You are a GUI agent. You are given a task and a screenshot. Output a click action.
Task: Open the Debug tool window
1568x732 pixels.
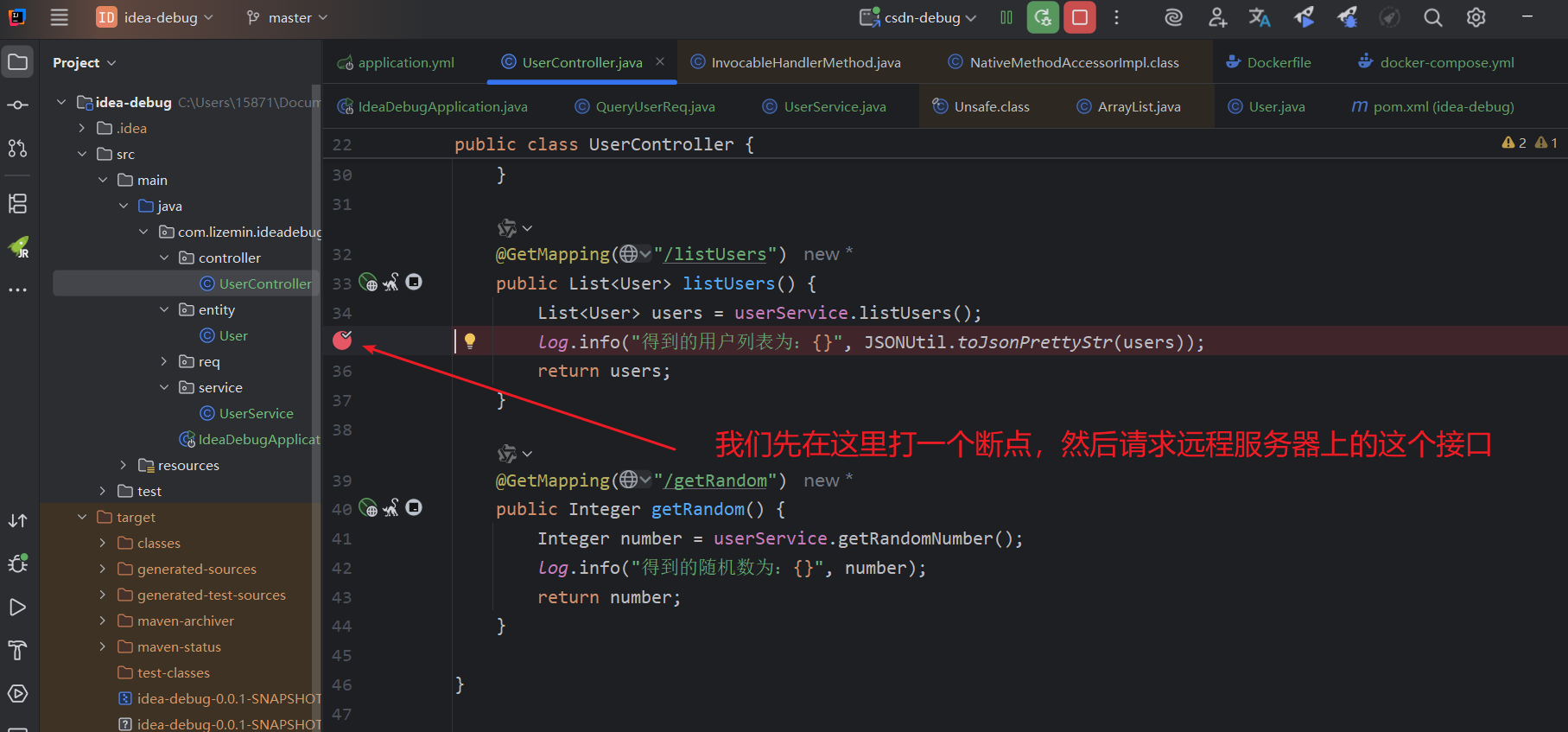[17, 563]
